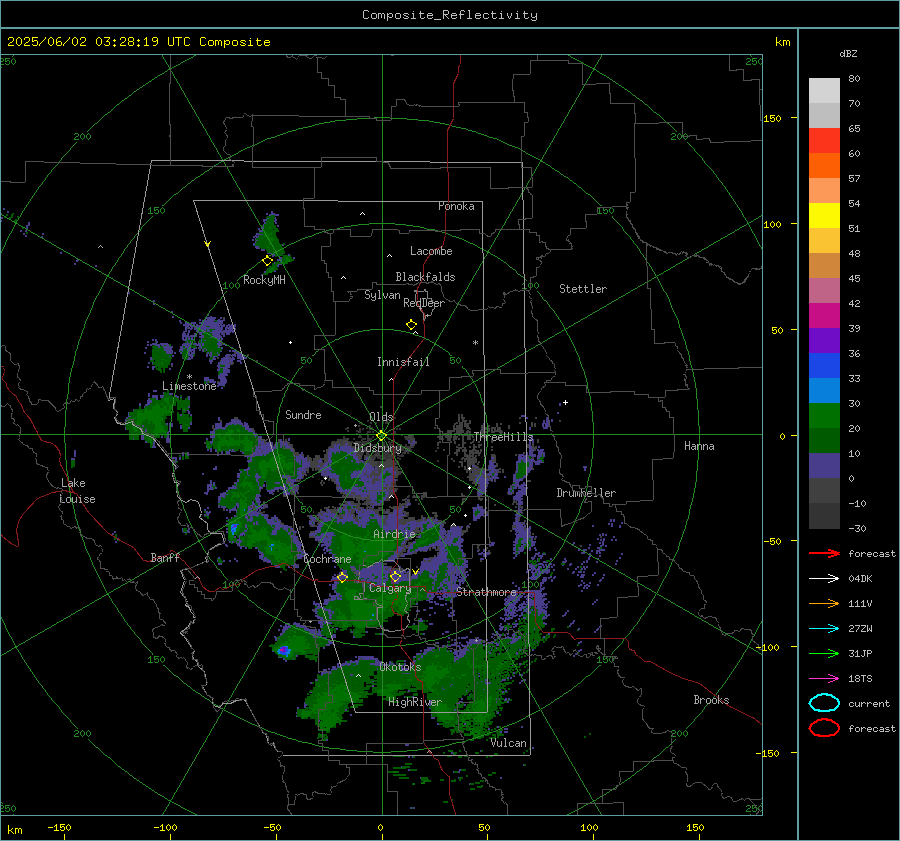The height and width of the screenshot is (841, 900).
Task: Click the 0 dBZ purple color swatch
Action: pos(824,466)
